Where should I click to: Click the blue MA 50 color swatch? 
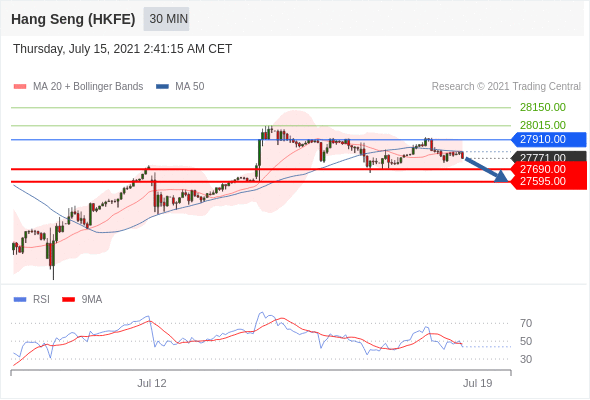(163, 87)
